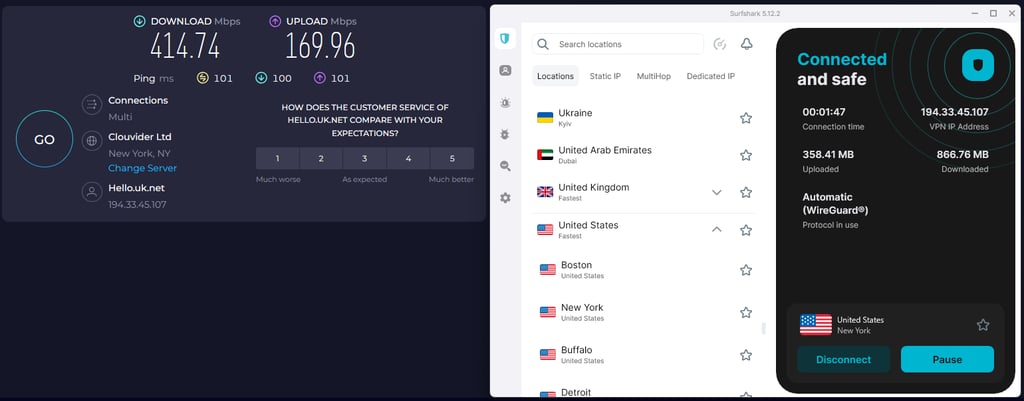This screenshot has height=401, width=1024.
Task: Rate customer service 1 Much worse
Action: point(278,159)
